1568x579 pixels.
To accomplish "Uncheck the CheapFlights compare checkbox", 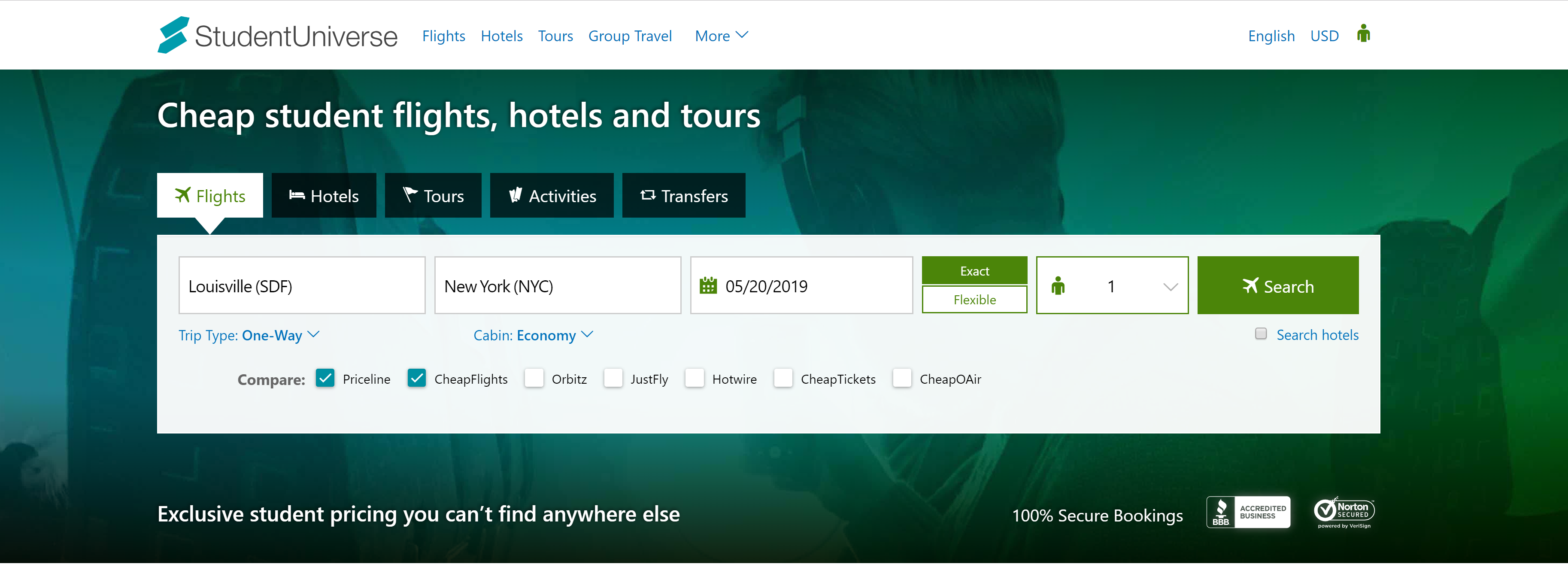I will click(417, 378).
